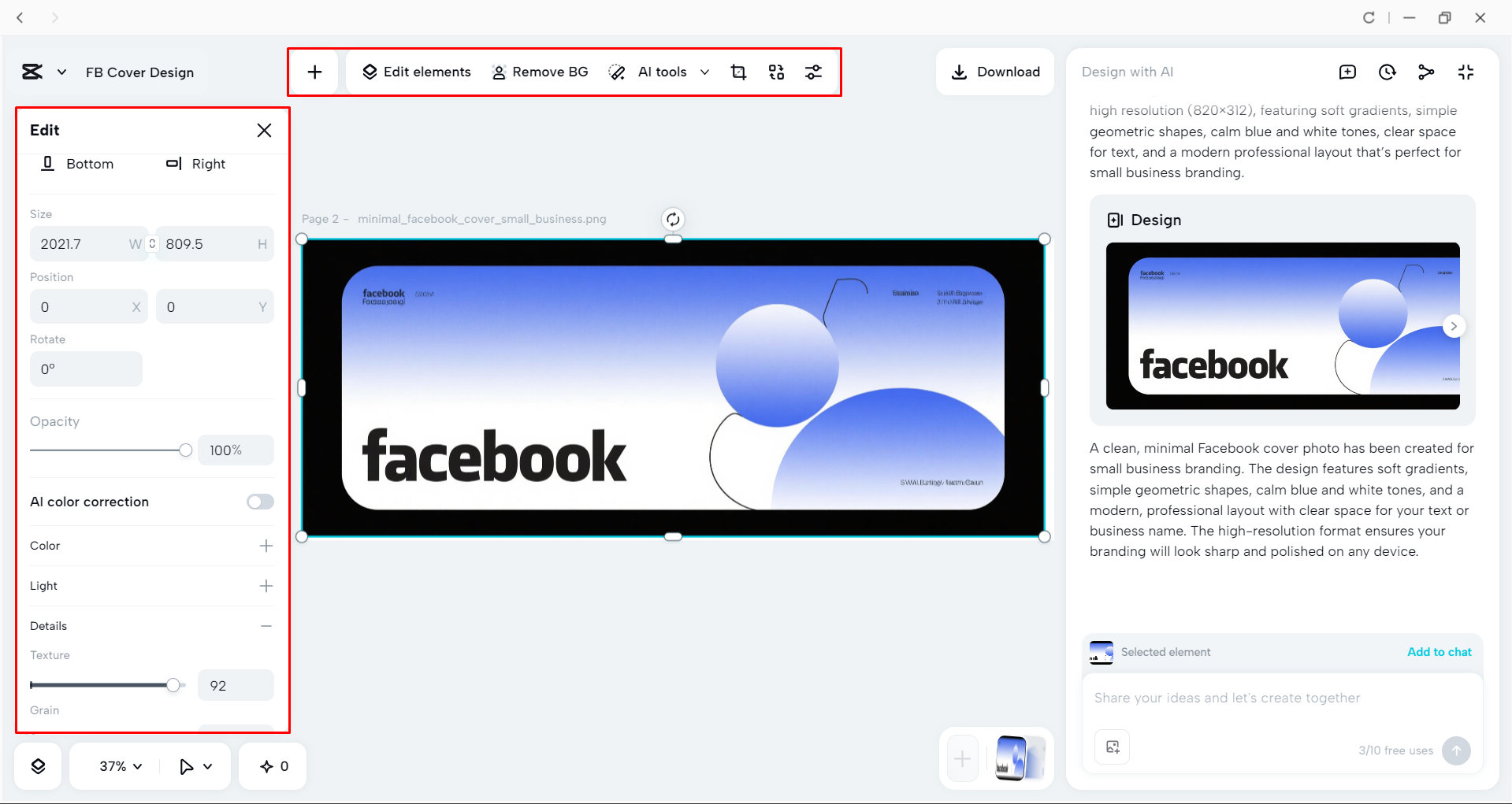Click the Selected element thumbnail
The width and height of the screenshot is (1512, 804).
pos(1101,652)
